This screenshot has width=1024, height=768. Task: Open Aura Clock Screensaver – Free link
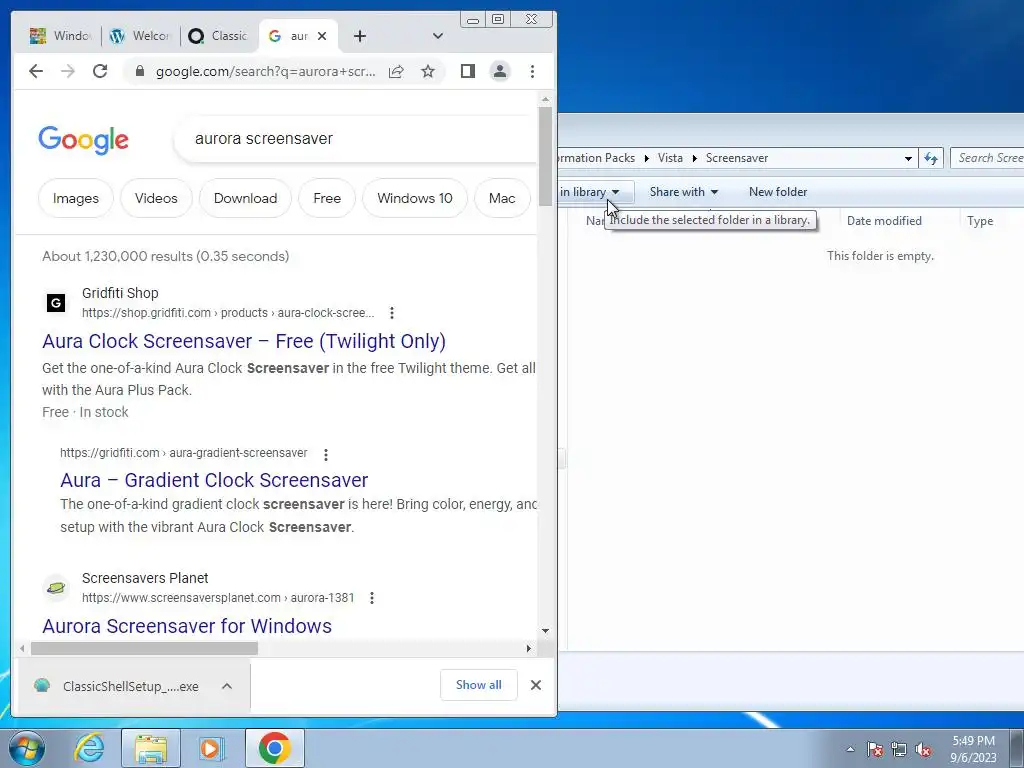pyautogui.click(x=244, y=341)
